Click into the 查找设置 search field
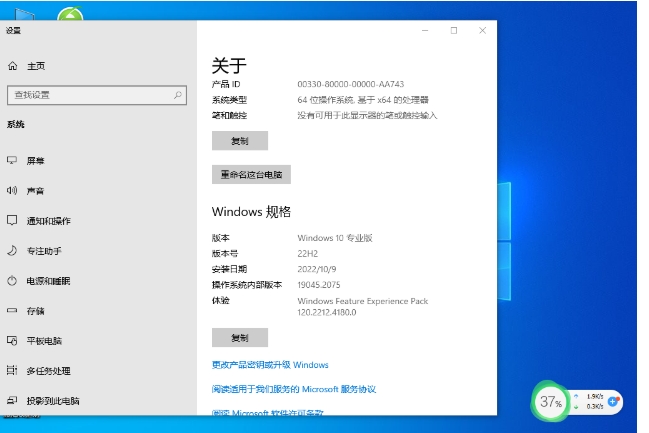 tap(88, 95)
